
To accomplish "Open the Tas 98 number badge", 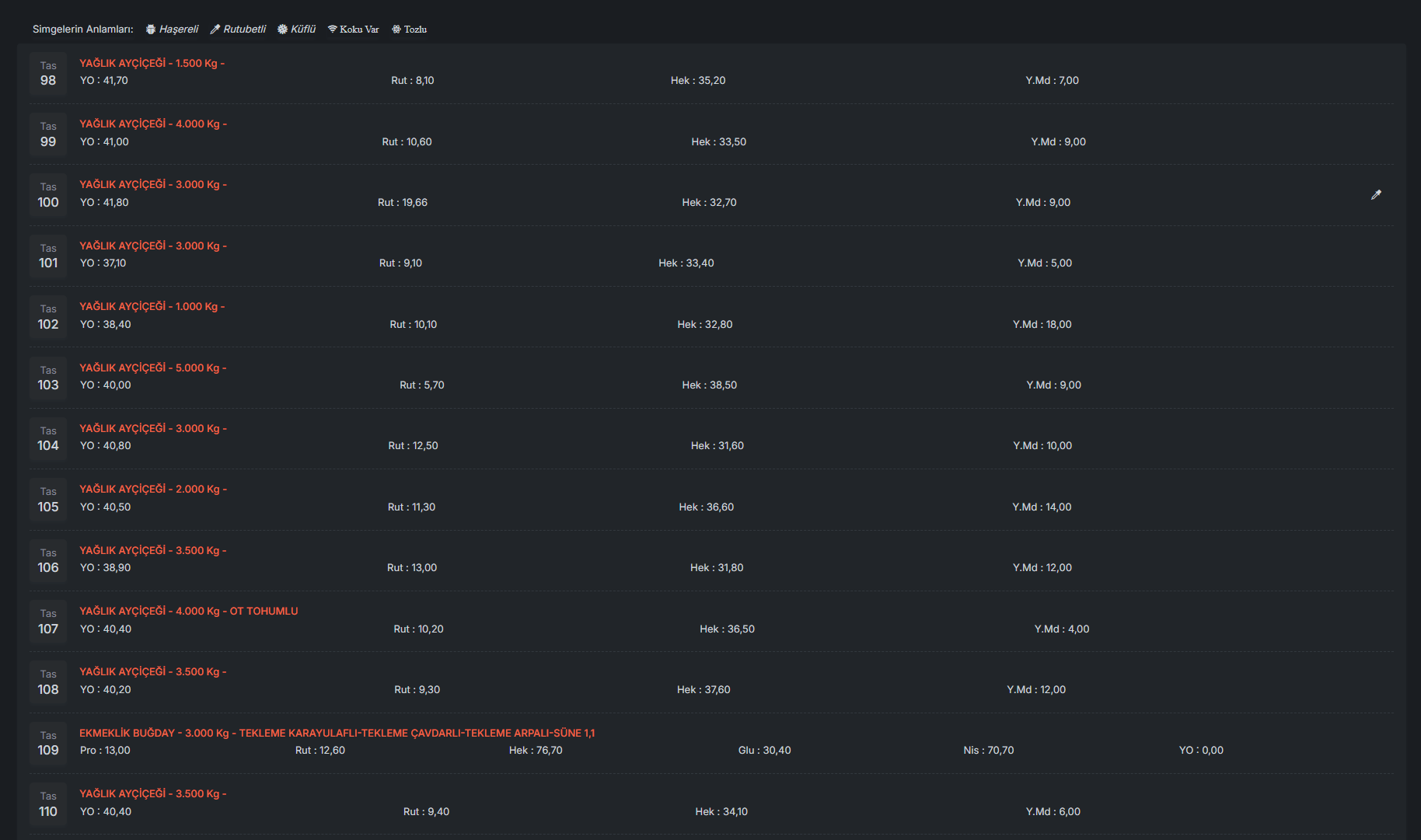I will coord(48,74).
